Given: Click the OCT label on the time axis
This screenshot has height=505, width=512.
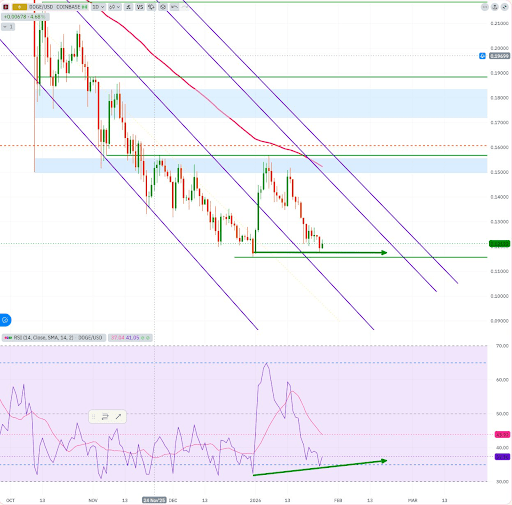Looking at the screenshot, I should [x=10, y=500].
